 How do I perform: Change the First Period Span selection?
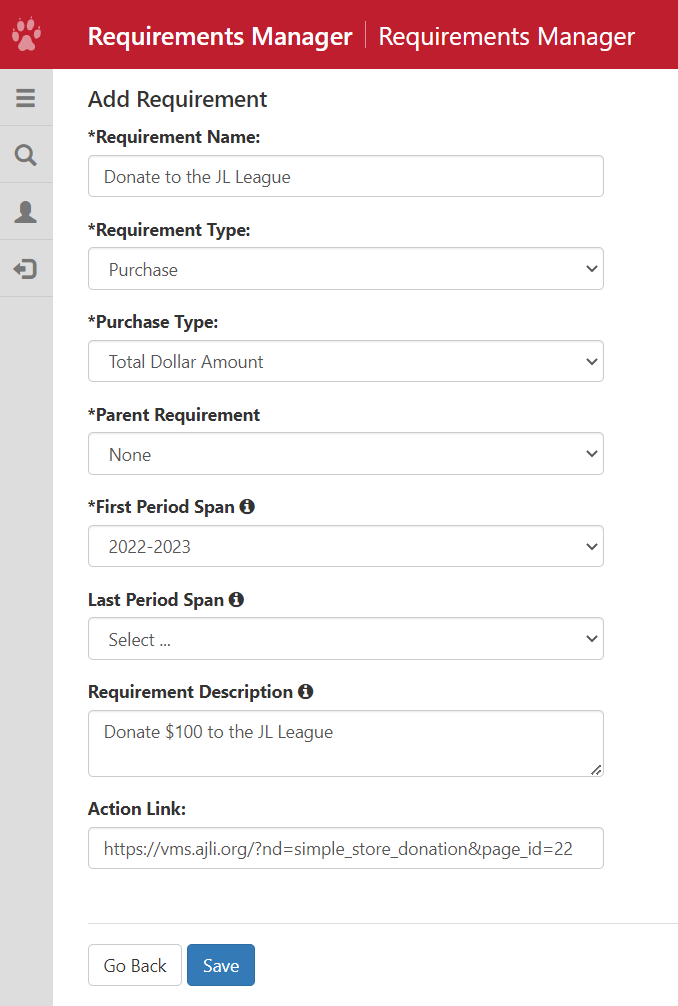(x=345, y=547)
